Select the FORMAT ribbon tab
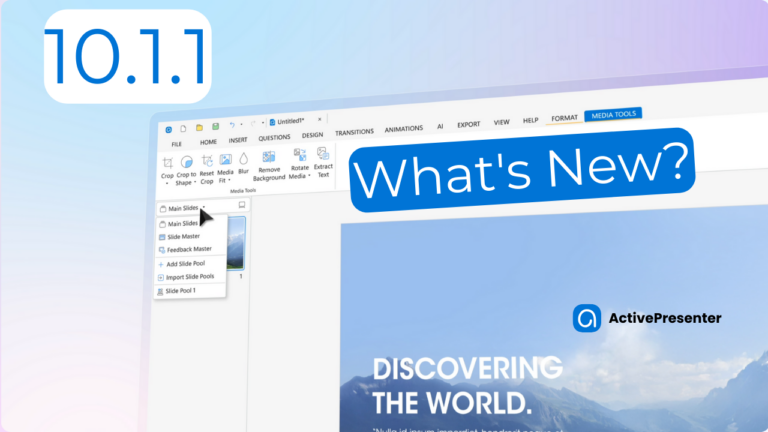768x432 pixels. coord(564,118)
